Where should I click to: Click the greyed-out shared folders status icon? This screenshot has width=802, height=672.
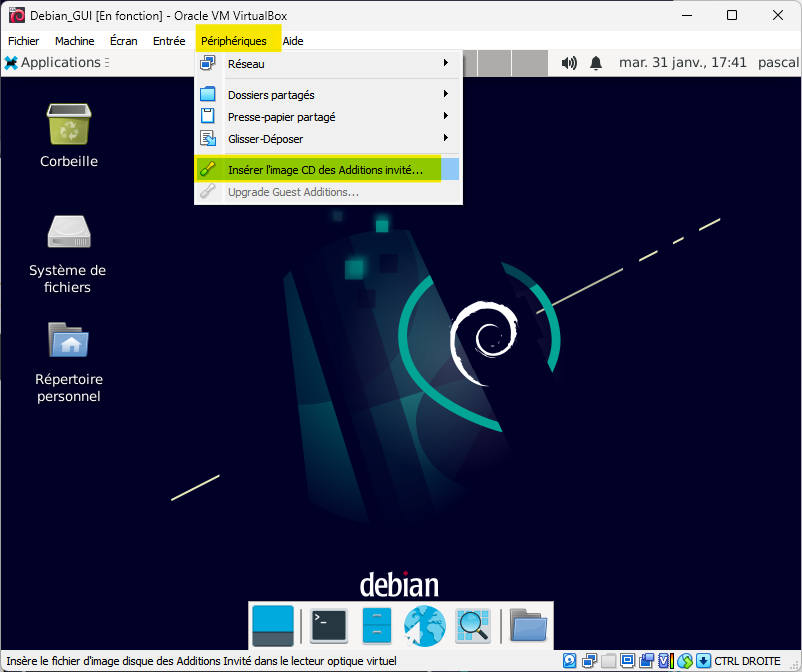click(x=608, y=661)
